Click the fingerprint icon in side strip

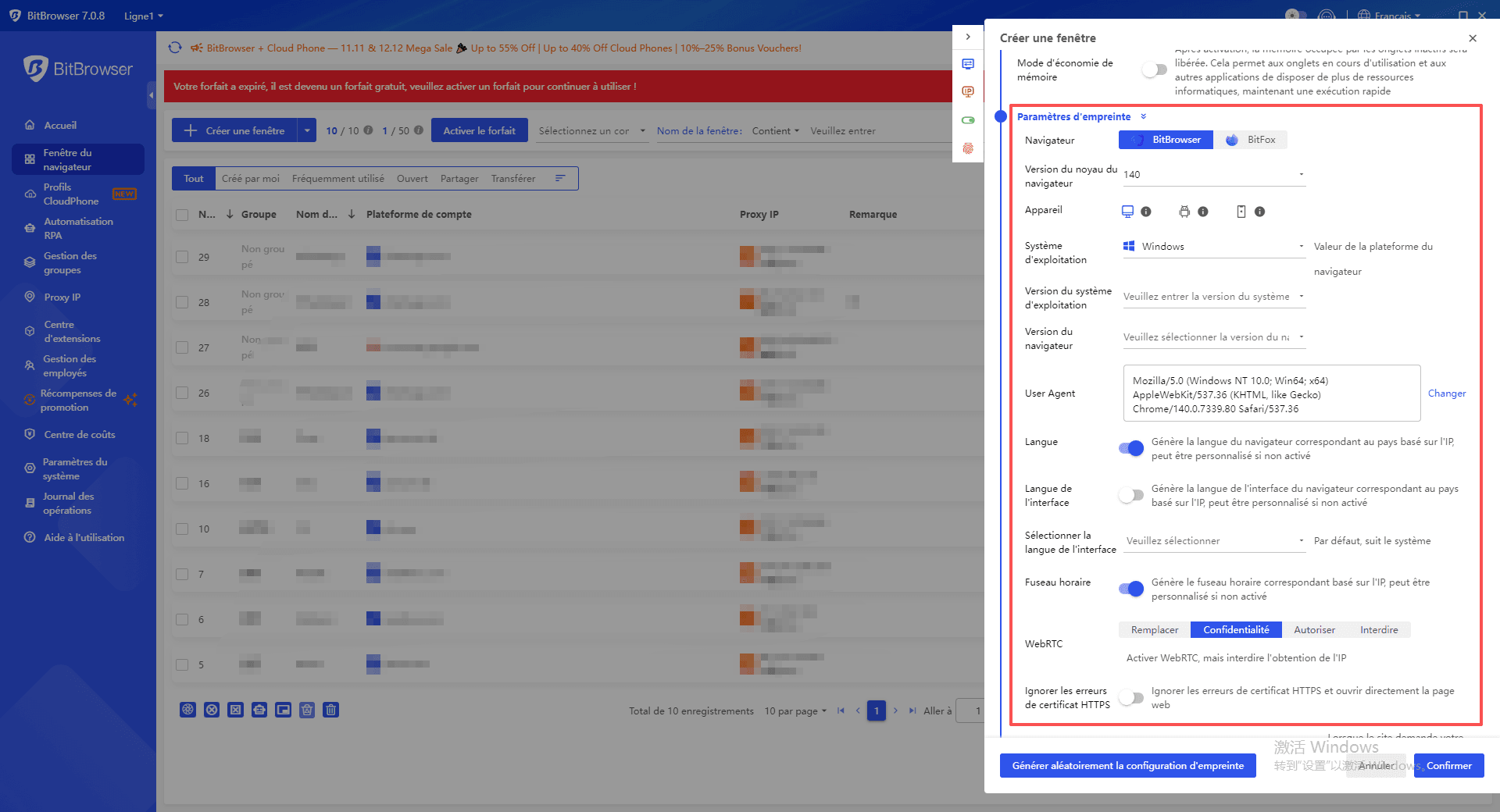968,148
